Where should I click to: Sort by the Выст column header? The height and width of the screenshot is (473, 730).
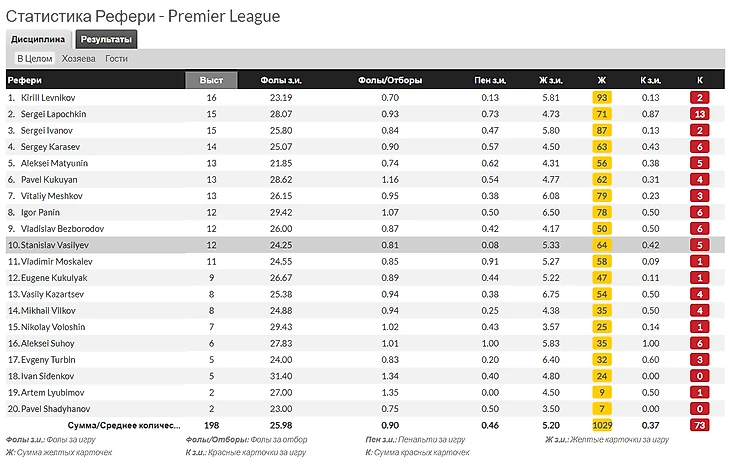(211, 80)
